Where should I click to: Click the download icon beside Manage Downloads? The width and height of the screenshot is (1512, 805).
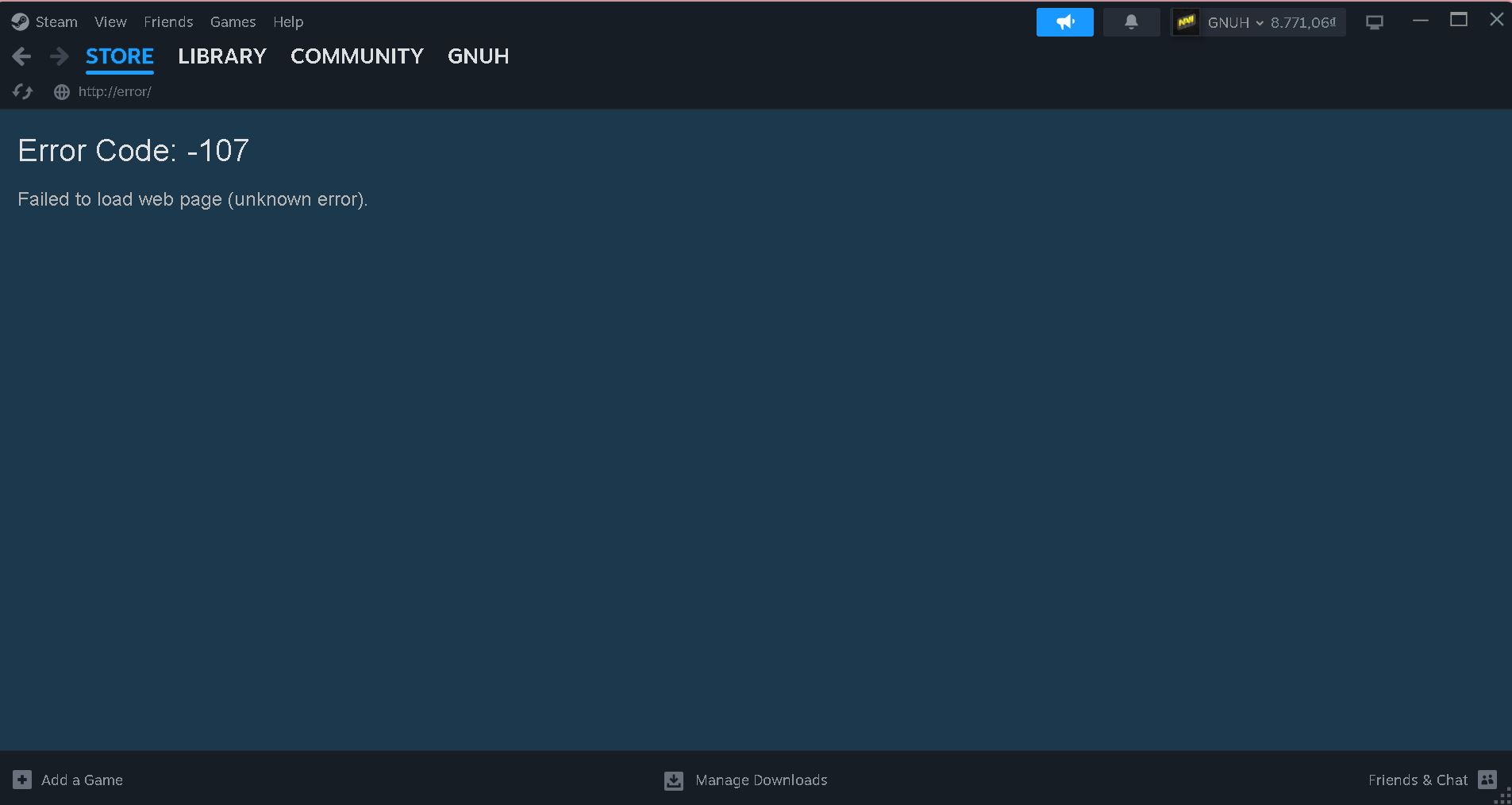[672, 780]
